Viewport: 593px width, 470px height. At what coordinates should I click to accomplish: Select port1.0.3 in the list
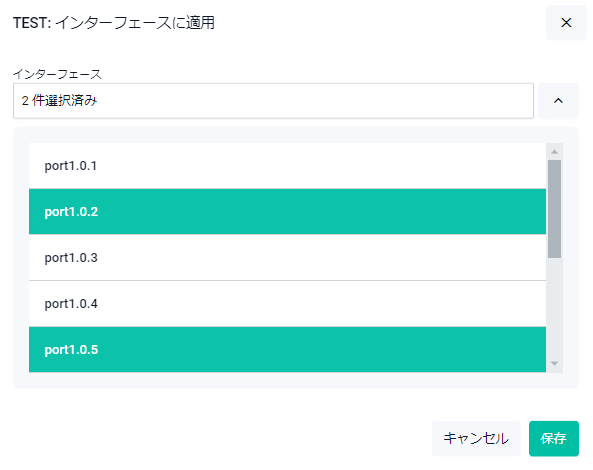click(287, 257)
